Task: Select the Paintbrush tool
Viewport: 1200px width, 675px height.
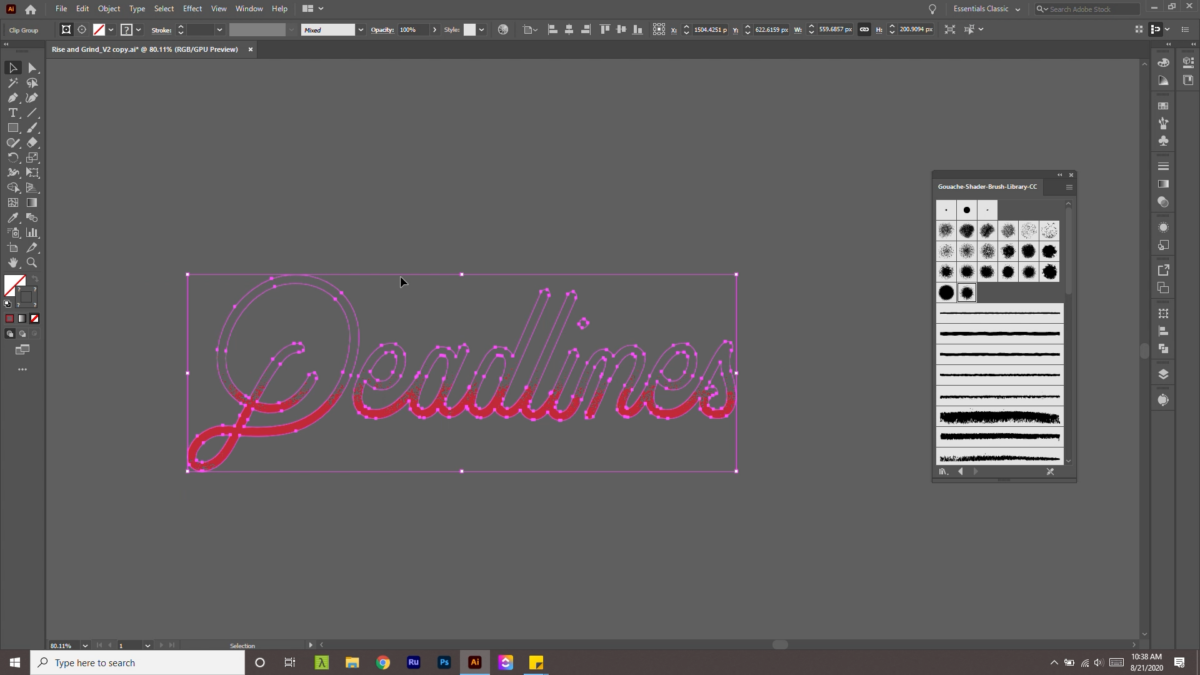Action: pyautogui.click(x=31, y=128)
